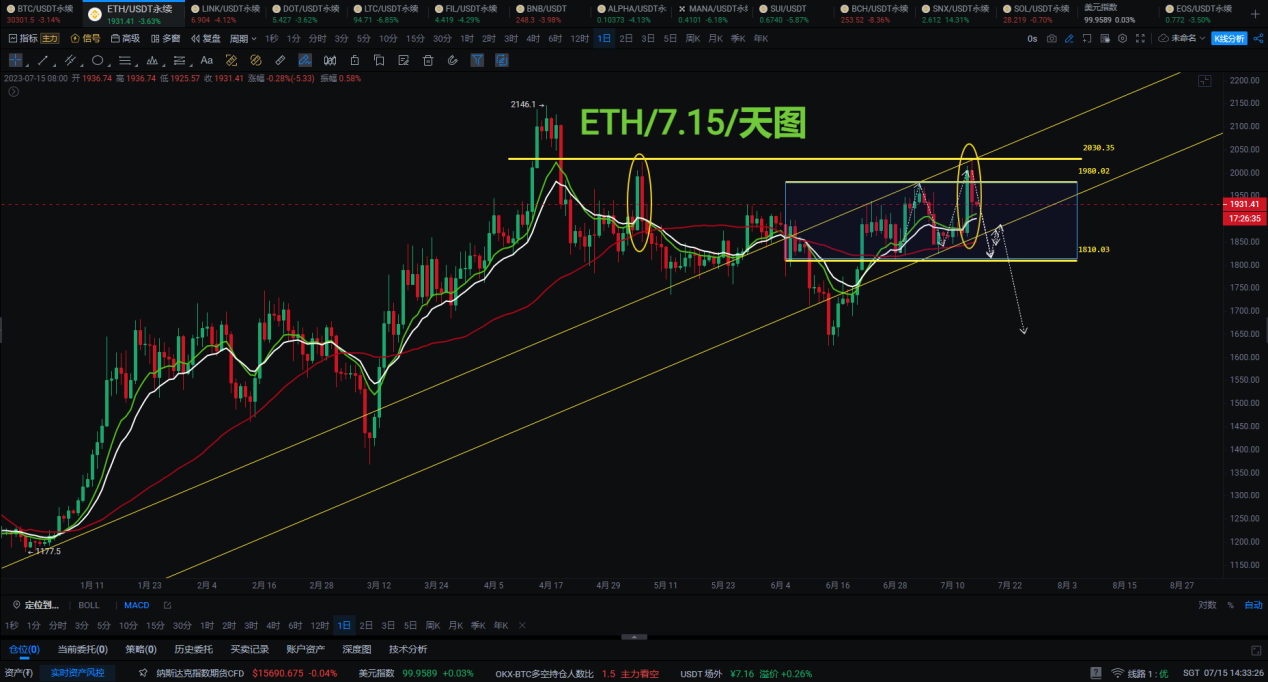
Task: Add a new ticker tab with plus
Action: (1256, 13)
